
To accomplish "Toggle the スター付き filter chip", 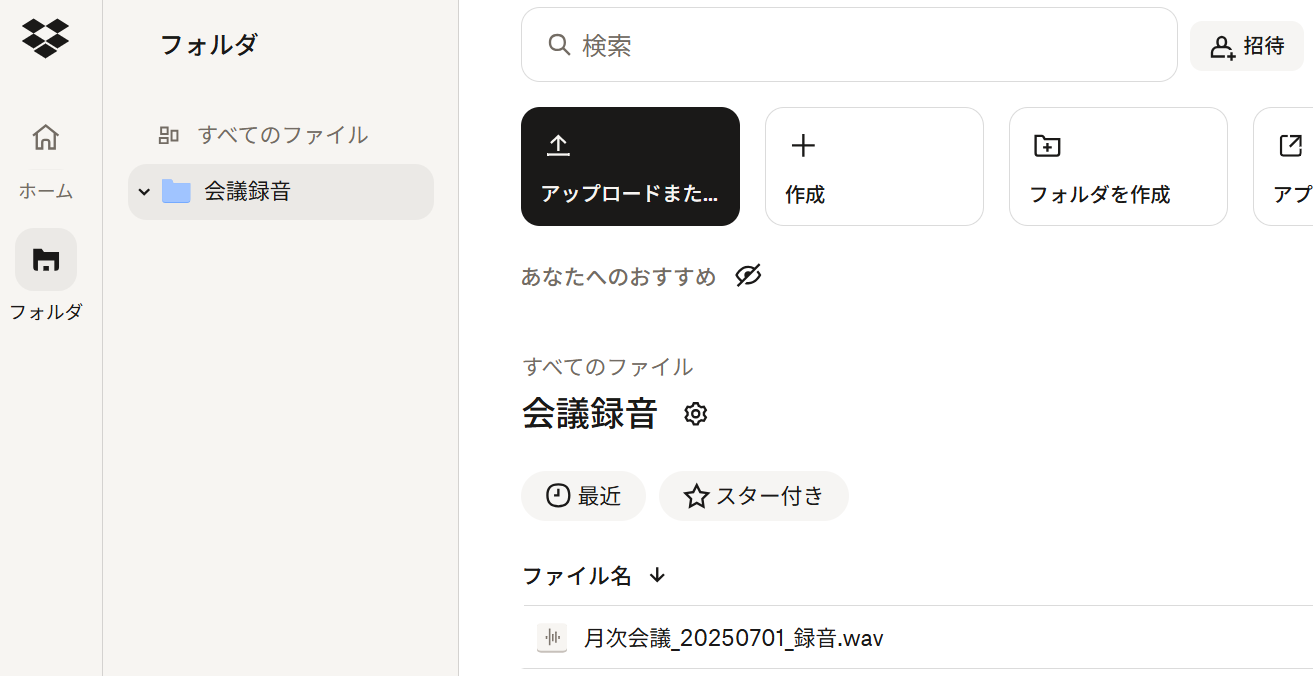I will (x=753, y=495).
